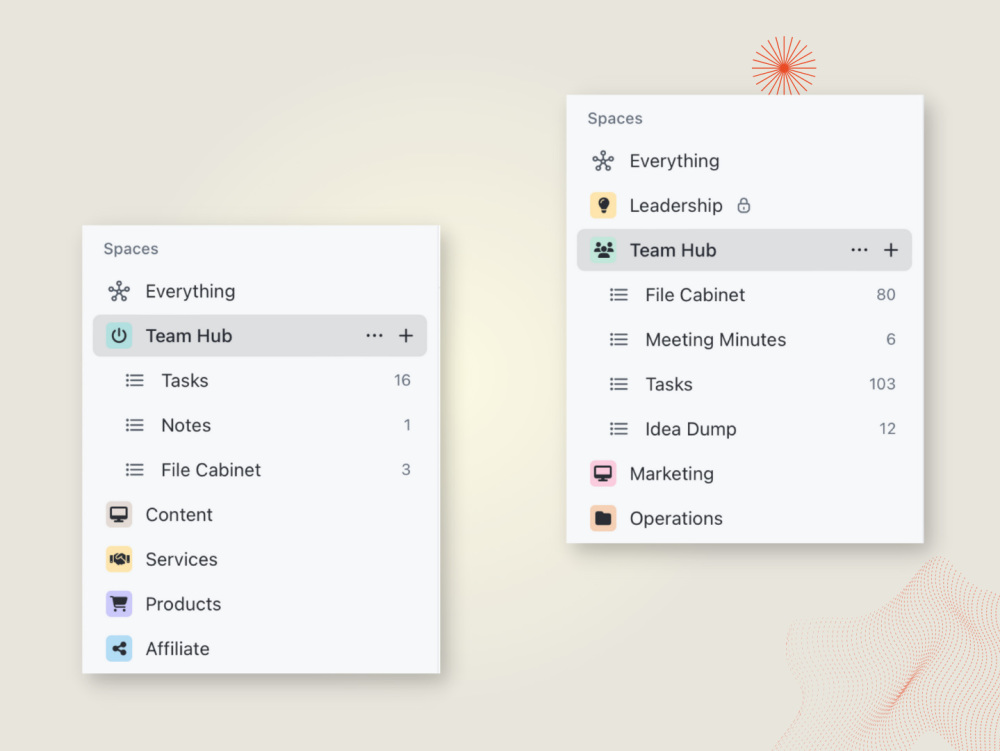Image resolution: width=1000 pixels, height=751 pixels.
Task: Click the count 12 beside Idea Dump
Action: [887, 428]
